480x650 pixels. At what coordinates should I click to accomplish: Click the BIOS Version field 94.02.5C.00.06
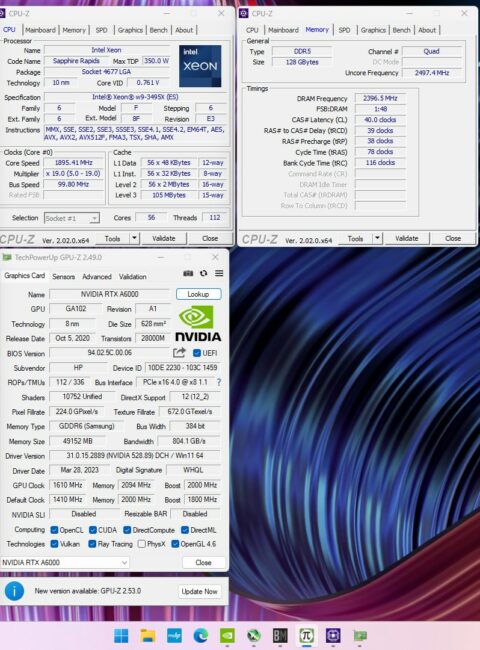pos(109,353)
